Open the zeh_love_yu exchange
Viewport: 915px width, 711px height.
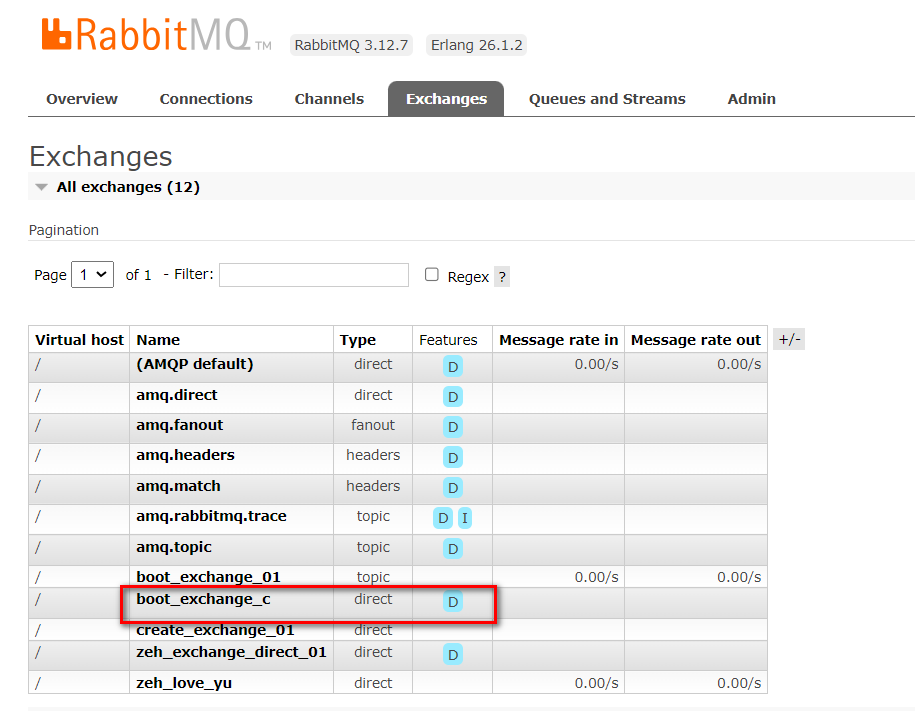[x=184, y=683]
